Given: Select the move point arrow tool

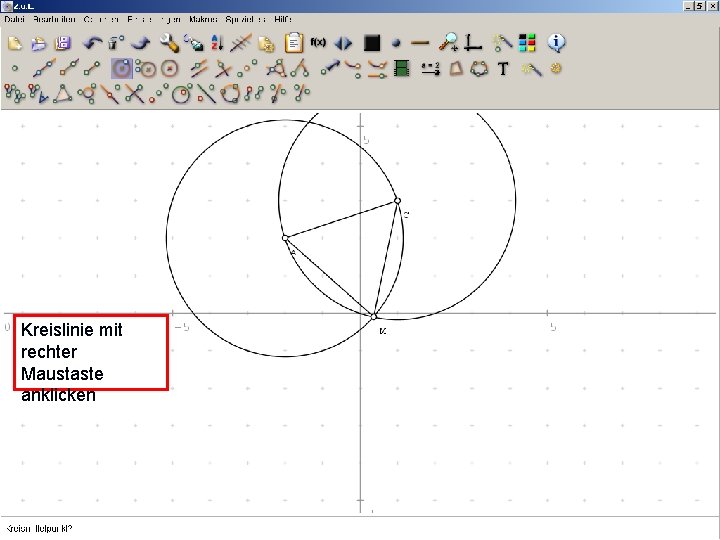Looking at the screenshot, I should pos(330,68).
